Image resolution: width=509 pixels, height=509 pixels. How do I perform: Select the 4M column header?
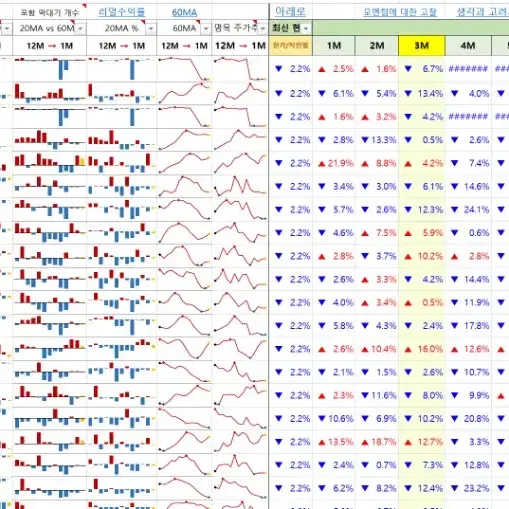coord(468,46)
